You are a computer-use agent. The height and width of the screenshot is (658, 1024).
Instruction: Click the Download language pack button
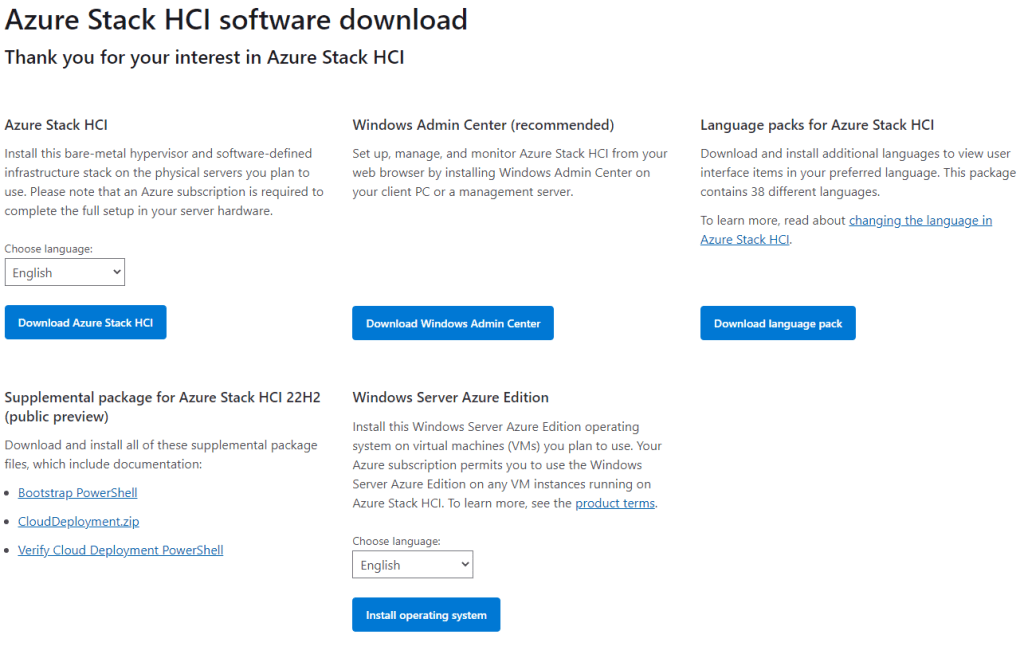coord(777,323)
